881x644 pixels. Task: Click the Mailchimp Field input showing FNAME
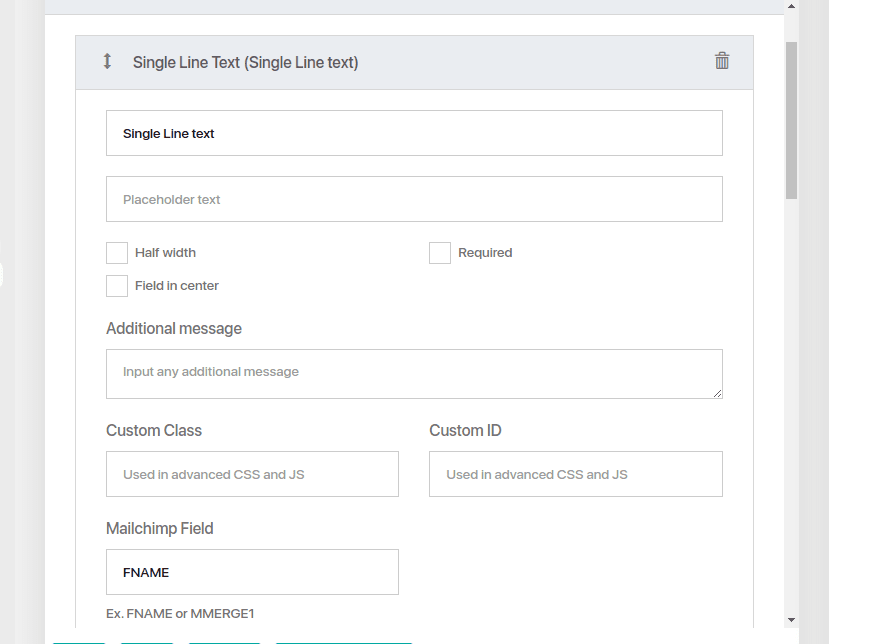point(252,572)
